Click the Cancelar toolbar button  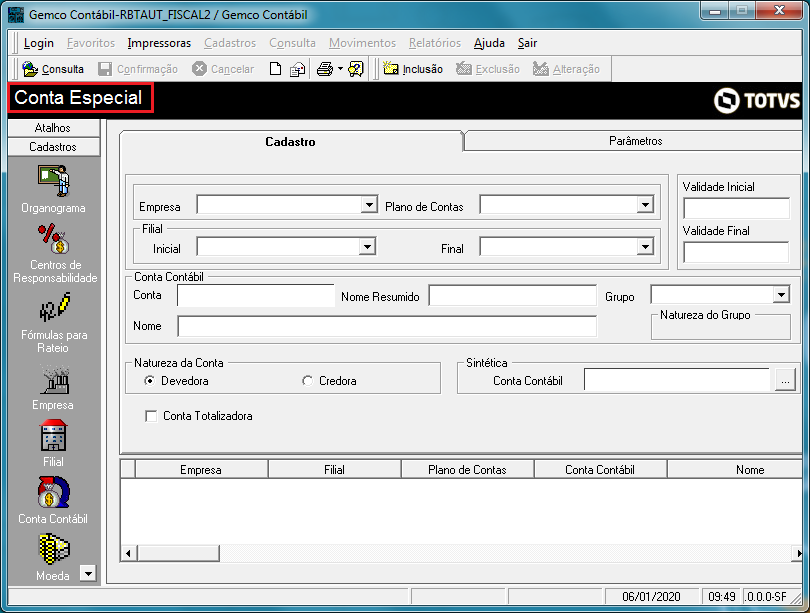pyautogui.click(x=223, y=69)
